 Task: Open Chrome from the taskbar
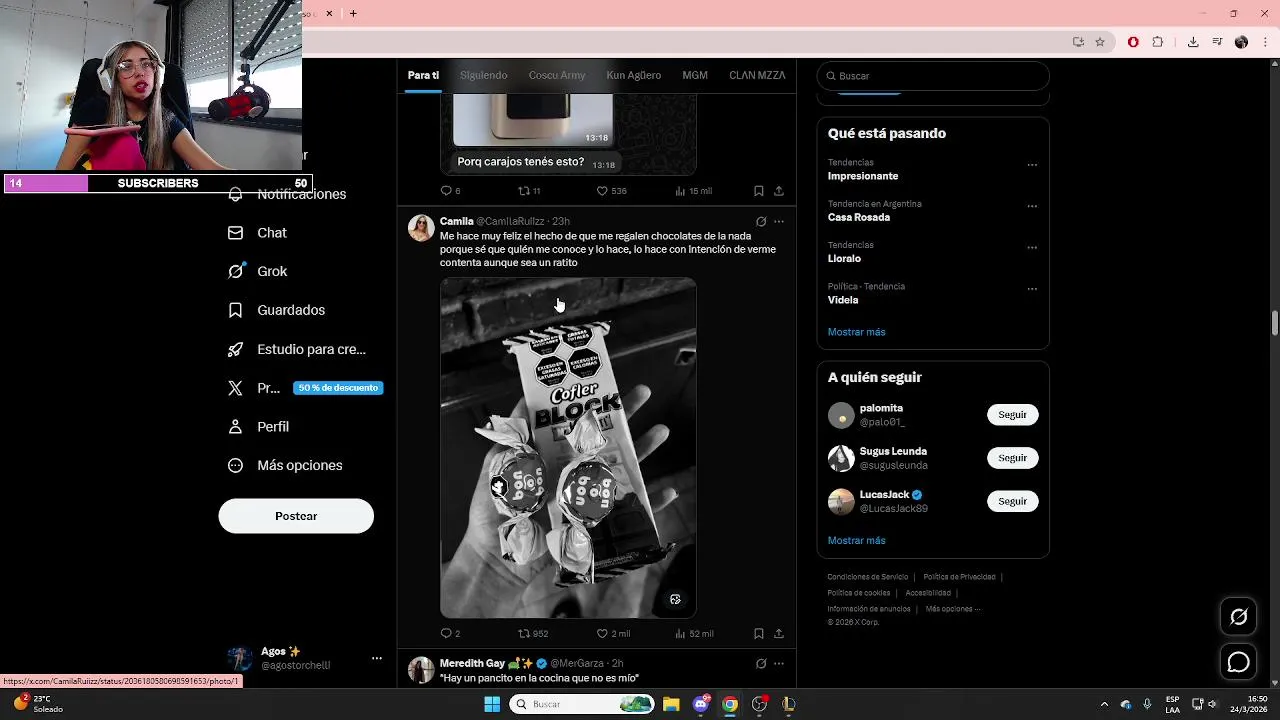[730, 704]
